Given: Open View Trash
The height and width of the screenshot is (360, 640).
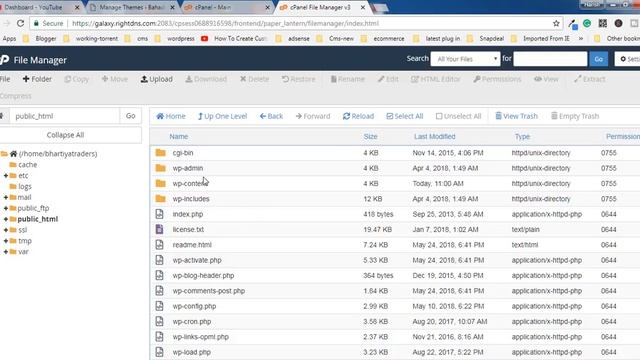Looking at the screenshot, I should 516,116.
